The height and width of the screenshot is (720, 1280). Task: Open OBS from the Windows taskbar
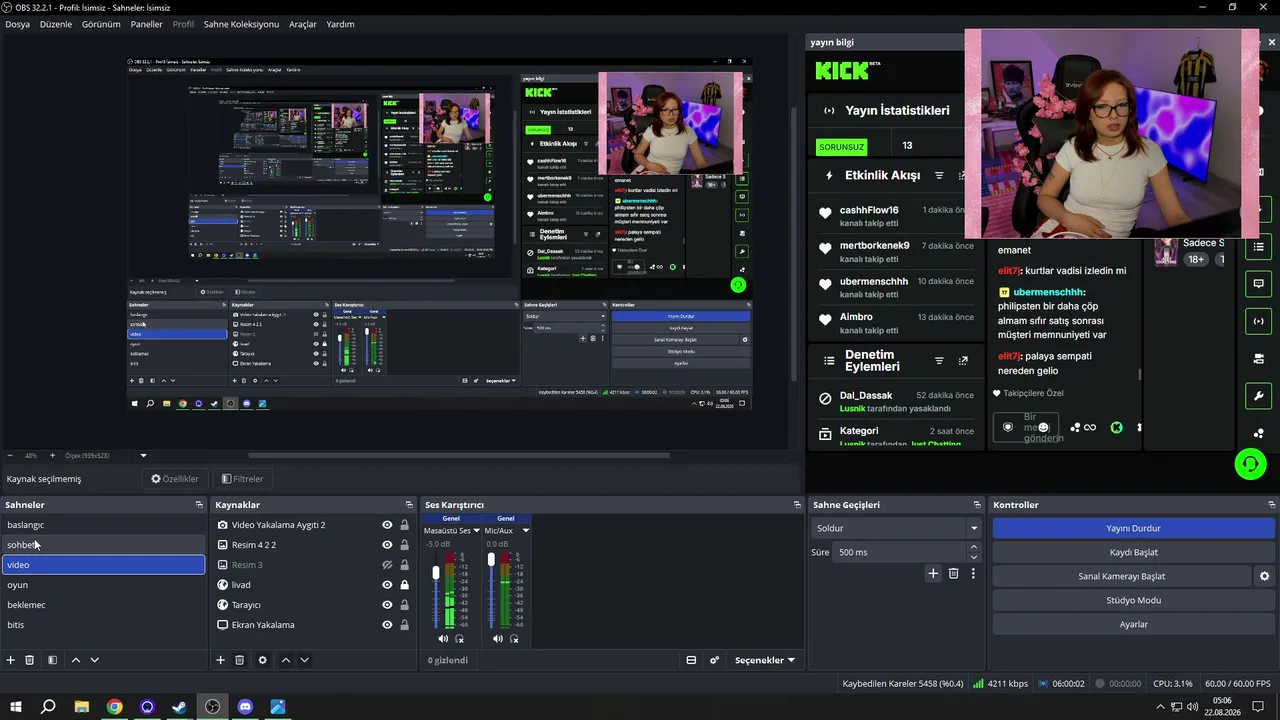213,707
